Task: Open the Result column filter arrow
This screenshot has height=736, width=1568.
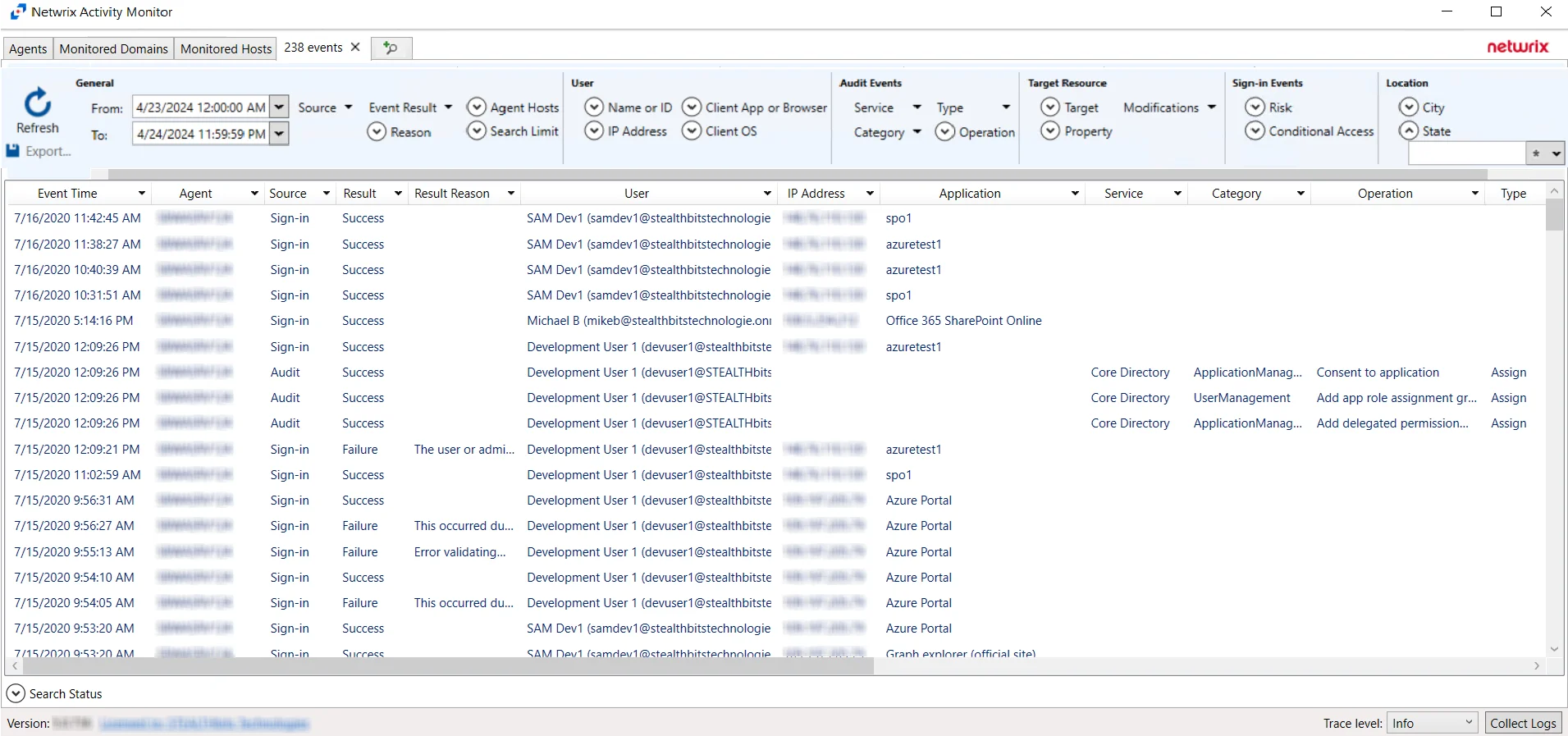Action: click(398, 194)
